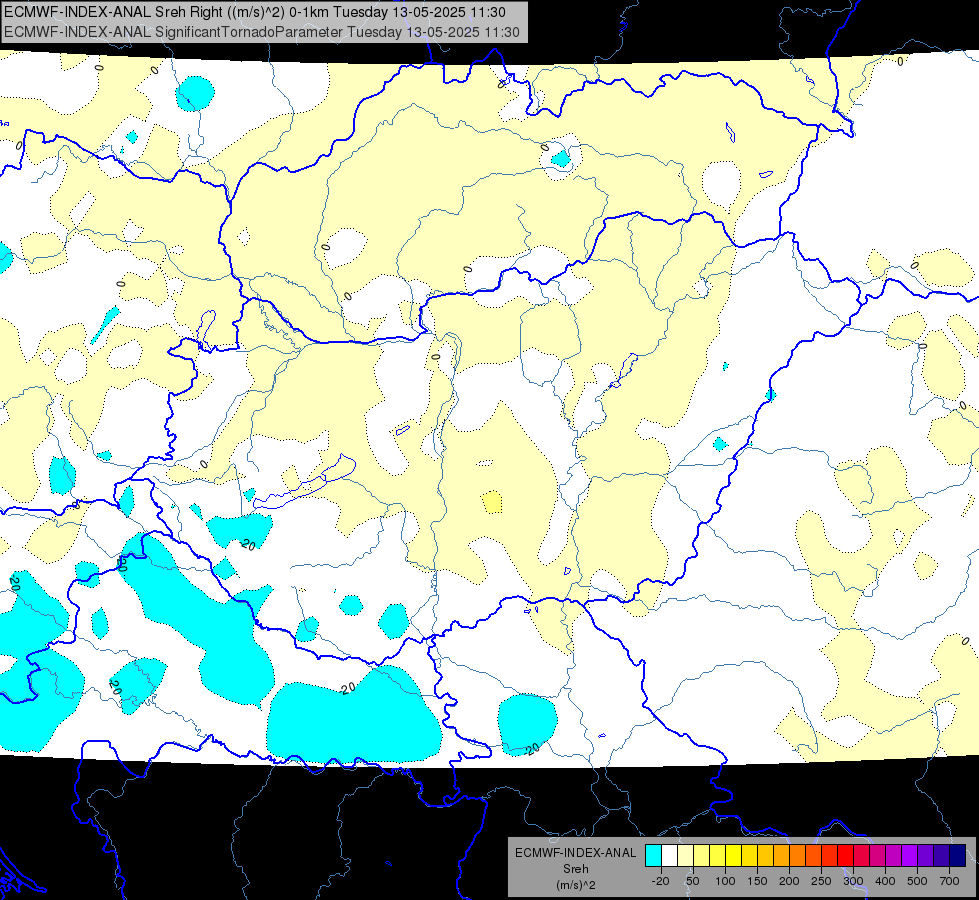Select the white legend swatch
Viewport: 979px width, 900px height.
[669, 856]
